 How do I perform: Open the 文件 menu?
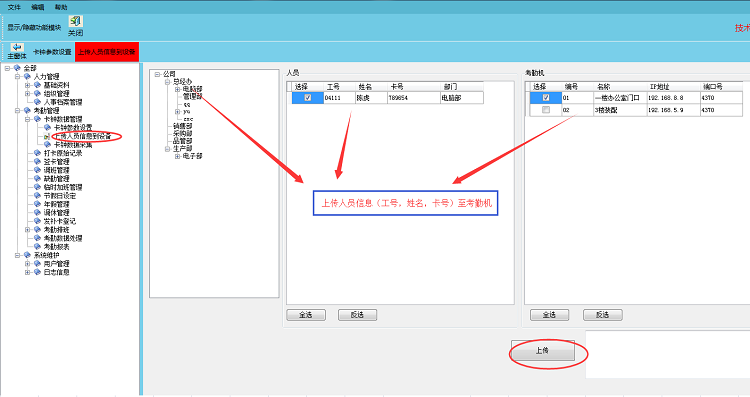click(x=14, y=7)
